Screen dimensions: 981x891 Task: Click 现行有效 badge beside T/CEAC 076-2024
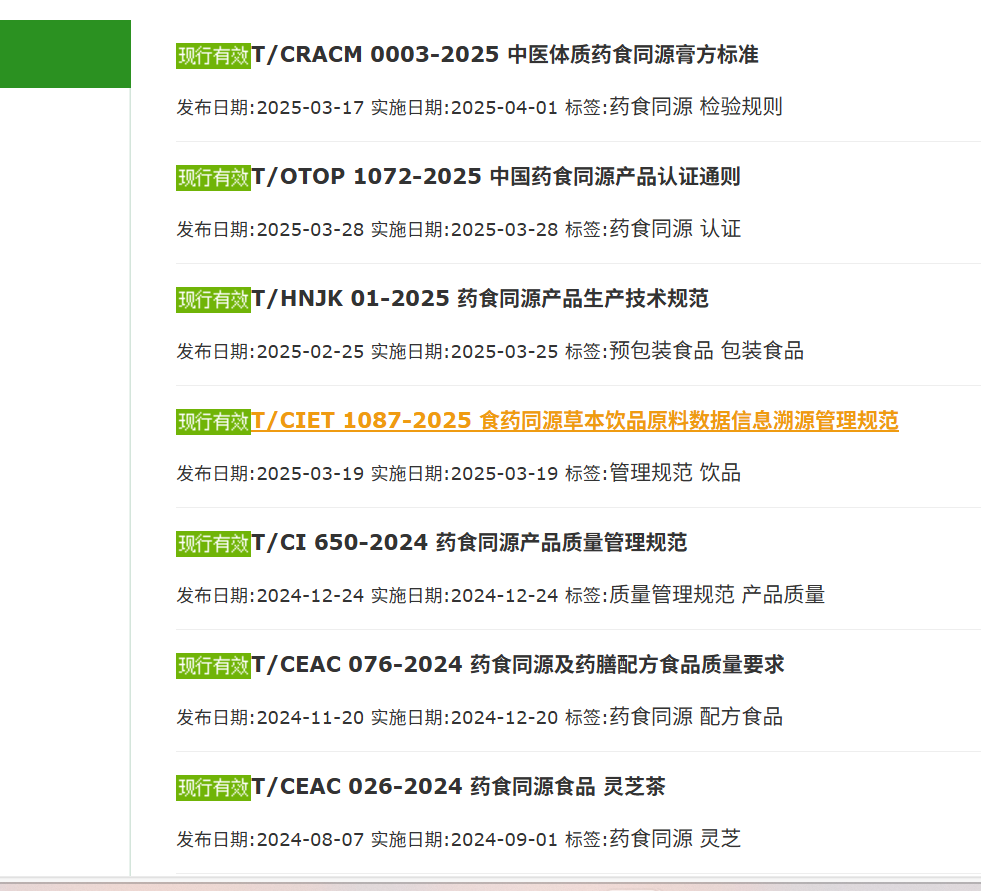click(x=213, y=666)
